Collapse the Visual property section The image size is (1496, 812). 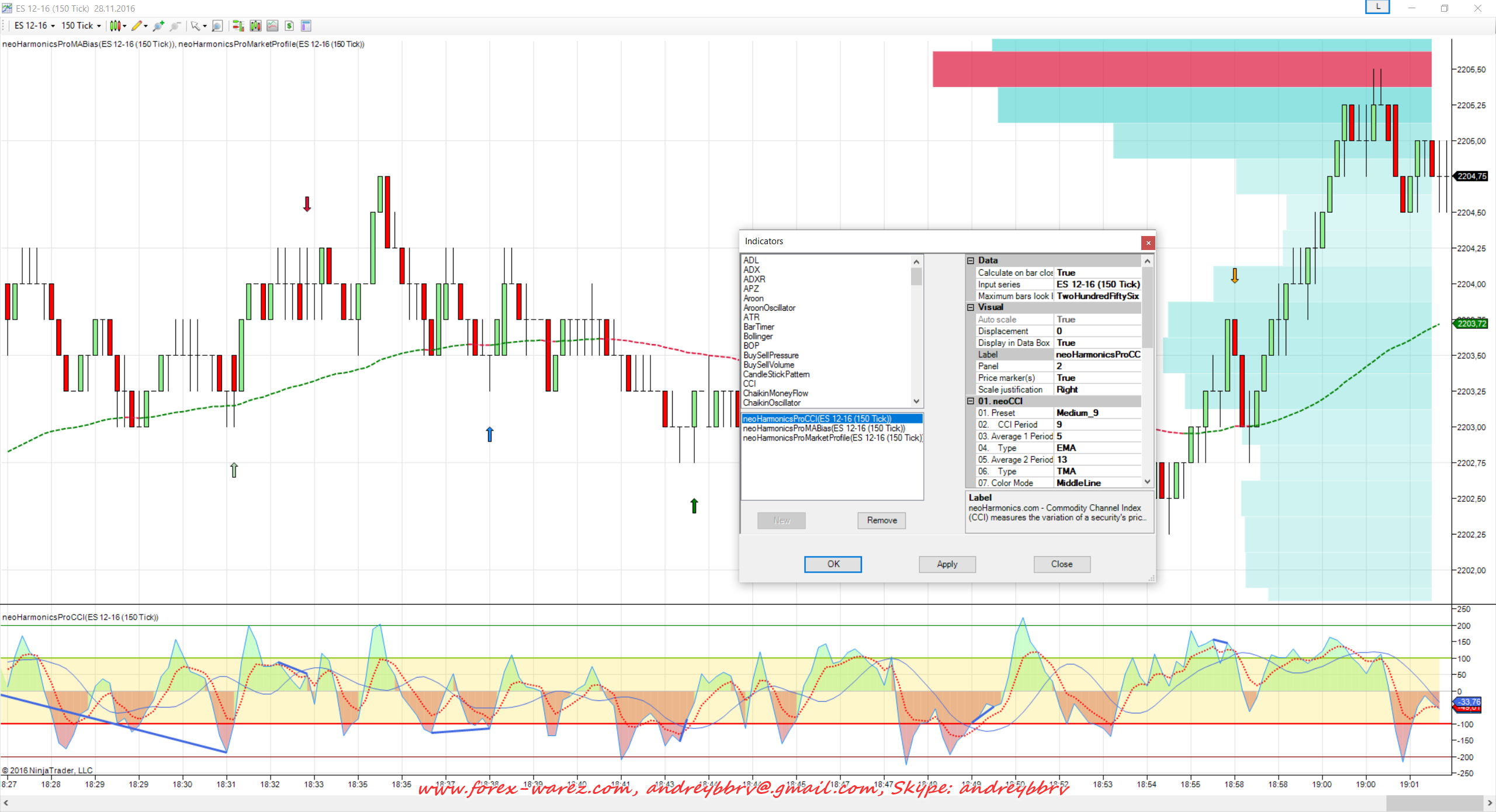[x=971, y=307]
